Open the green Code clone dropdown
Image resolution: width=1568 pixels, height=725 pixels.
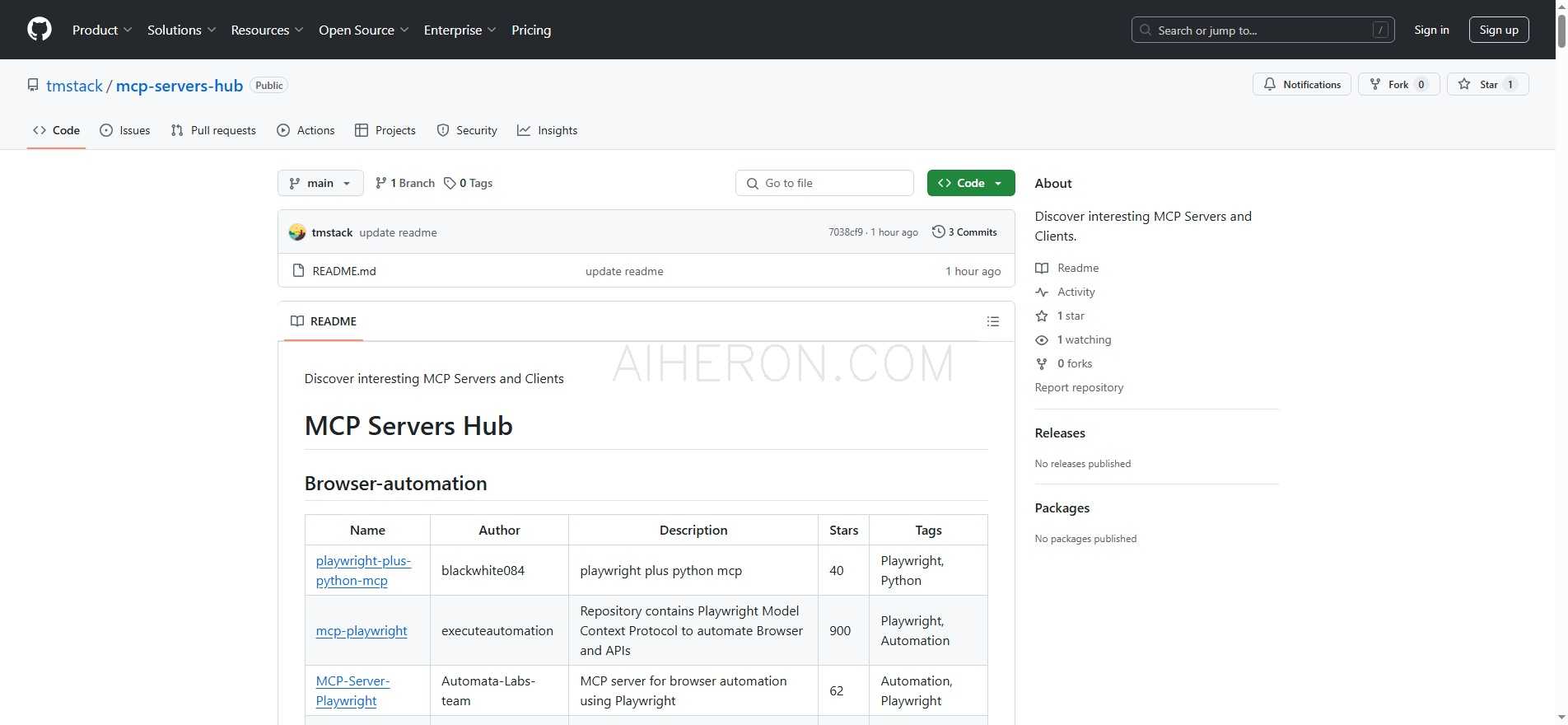[971, 183]
